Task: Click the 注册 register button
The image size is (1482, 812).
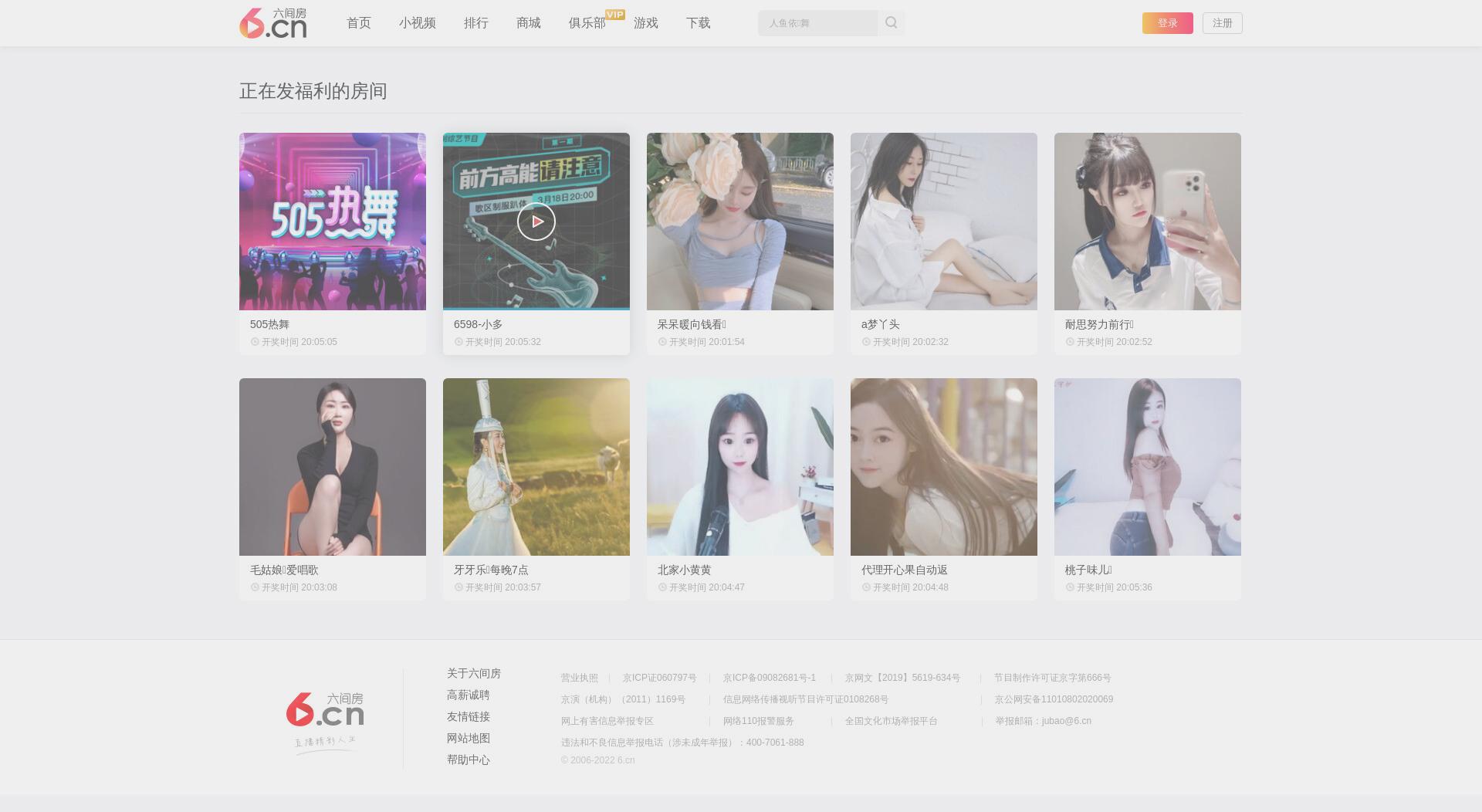Action: 1223,23
